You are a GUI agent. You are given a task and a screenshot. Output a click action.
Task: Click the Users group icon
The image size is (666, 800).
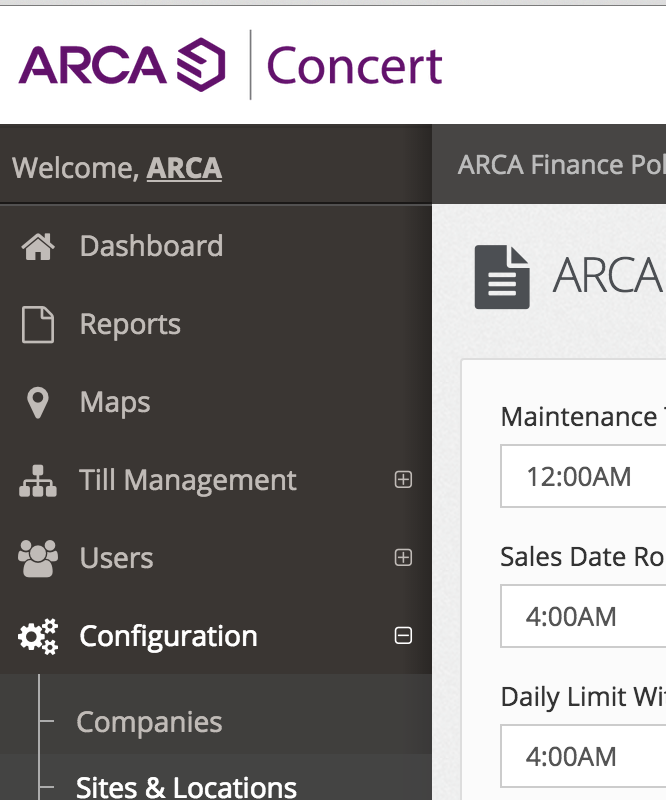38,558
